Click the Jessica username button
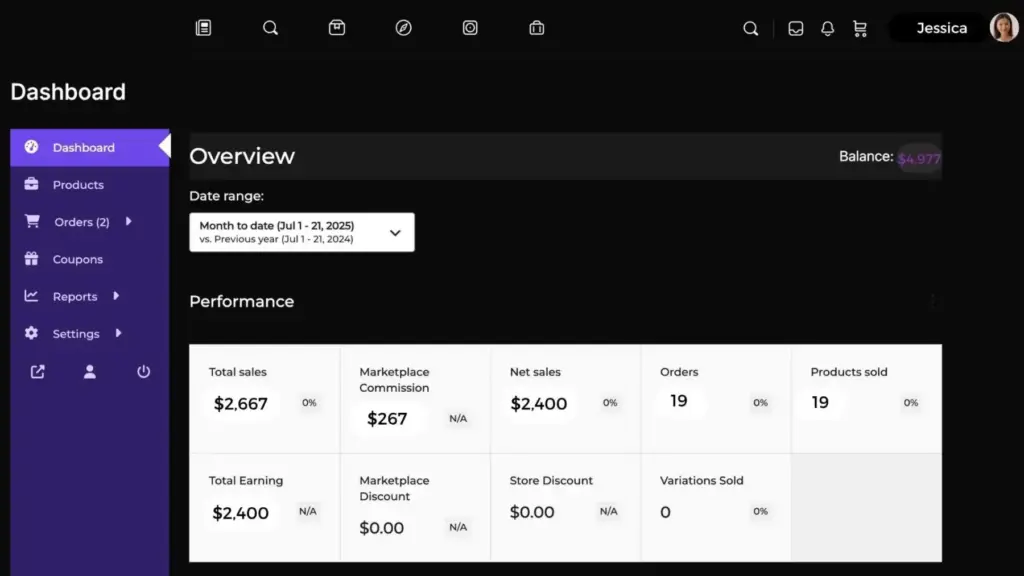Screen dimensions: 1024x576 pos(941,28)
